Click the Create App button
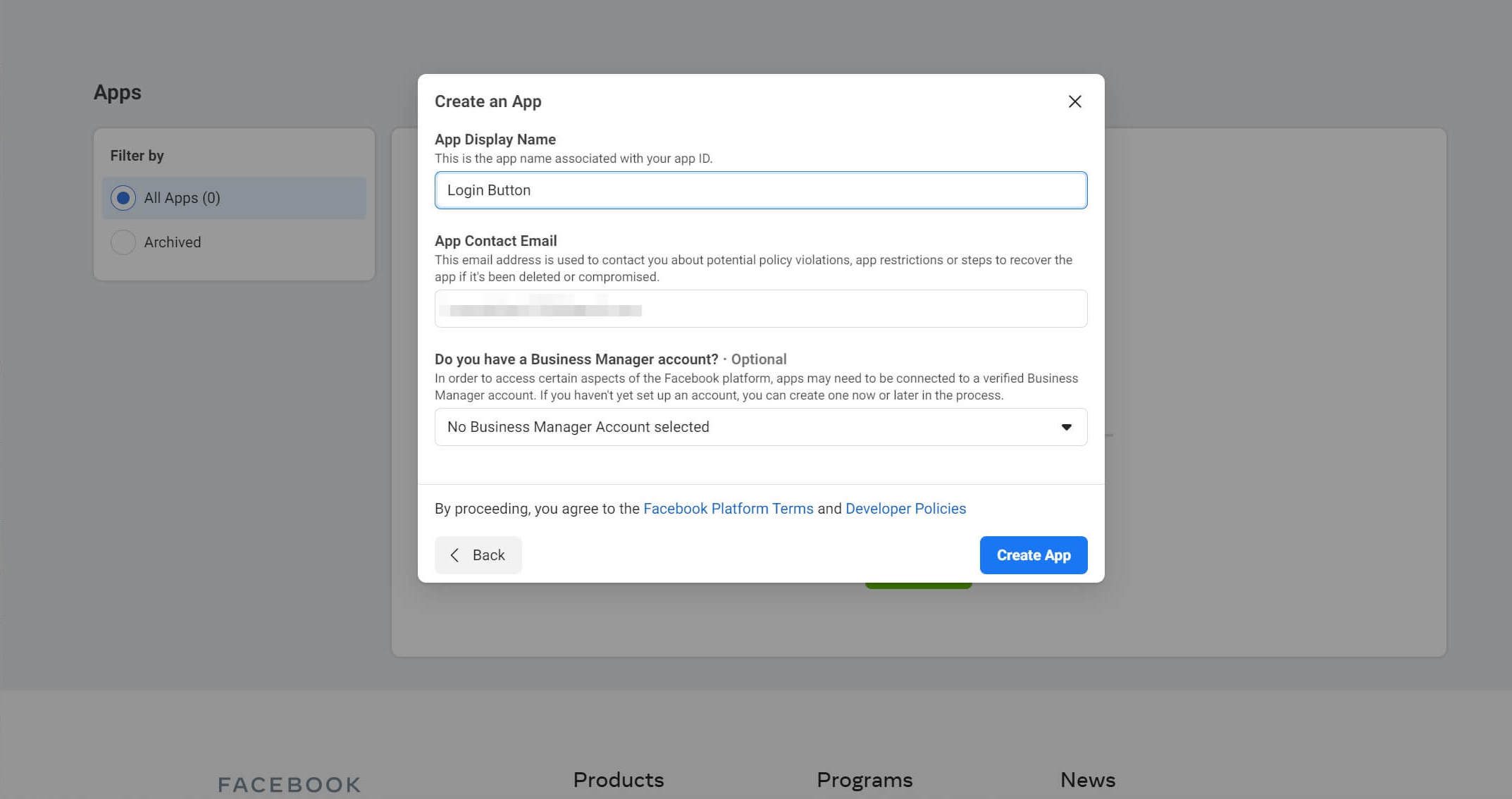This screenshot has height=799, width=1512. [1033, 554]
